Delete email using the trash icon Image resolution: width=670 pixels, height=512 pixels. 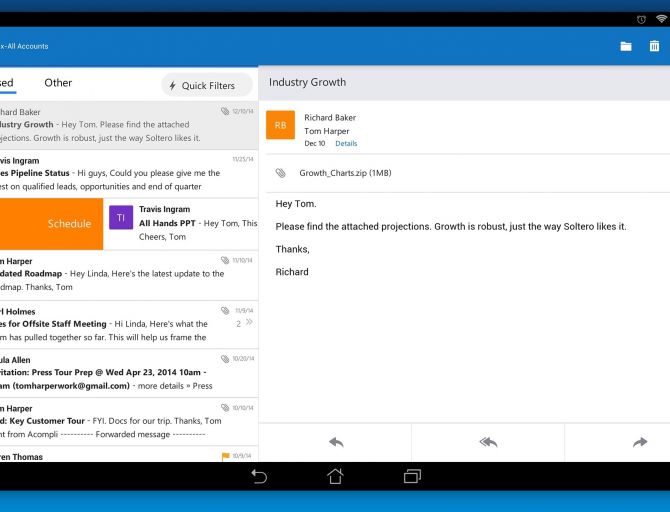pyautogui.click(x=654, y=46)
